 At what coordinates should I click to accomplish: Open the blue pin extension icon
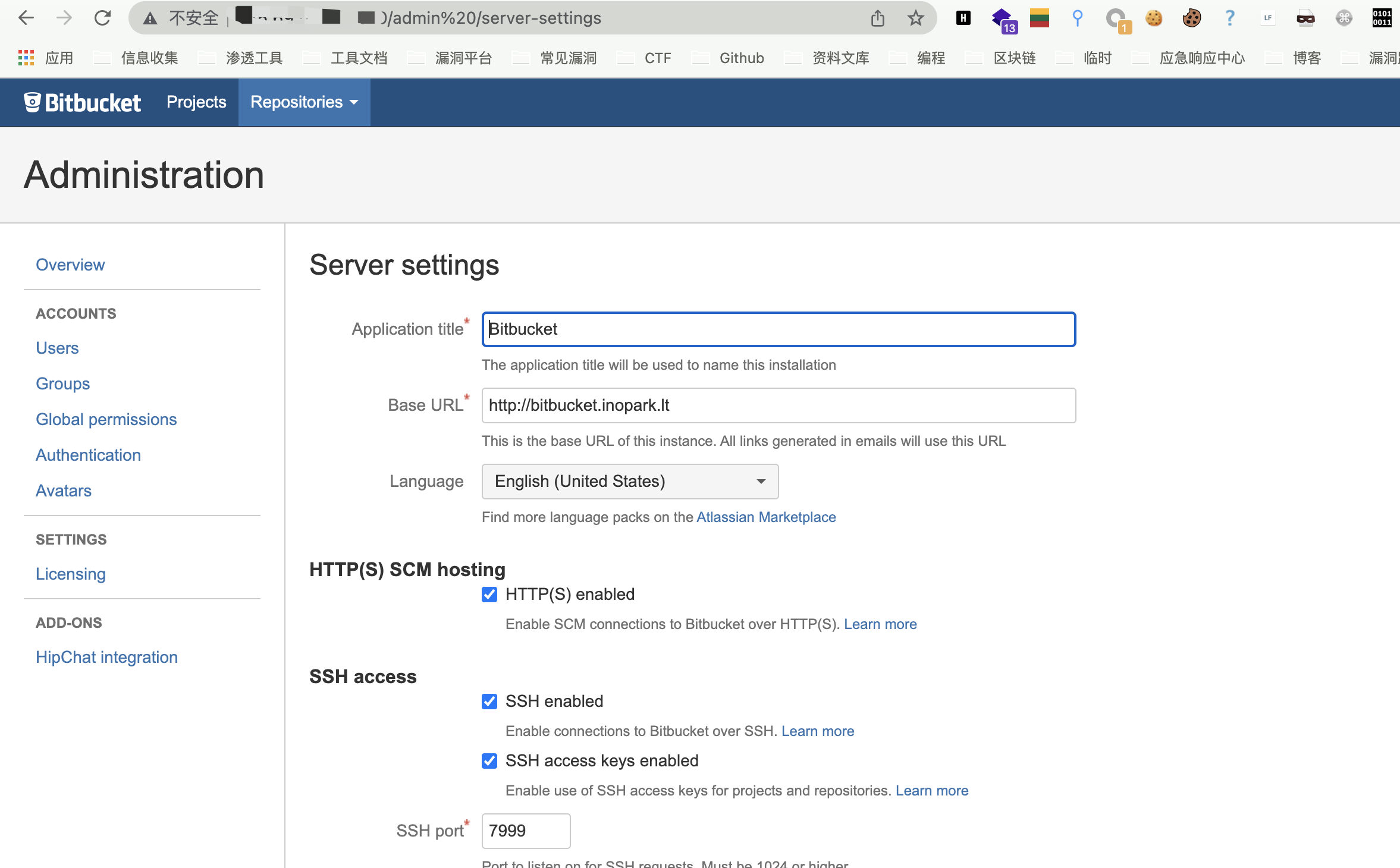(1077, 18)
